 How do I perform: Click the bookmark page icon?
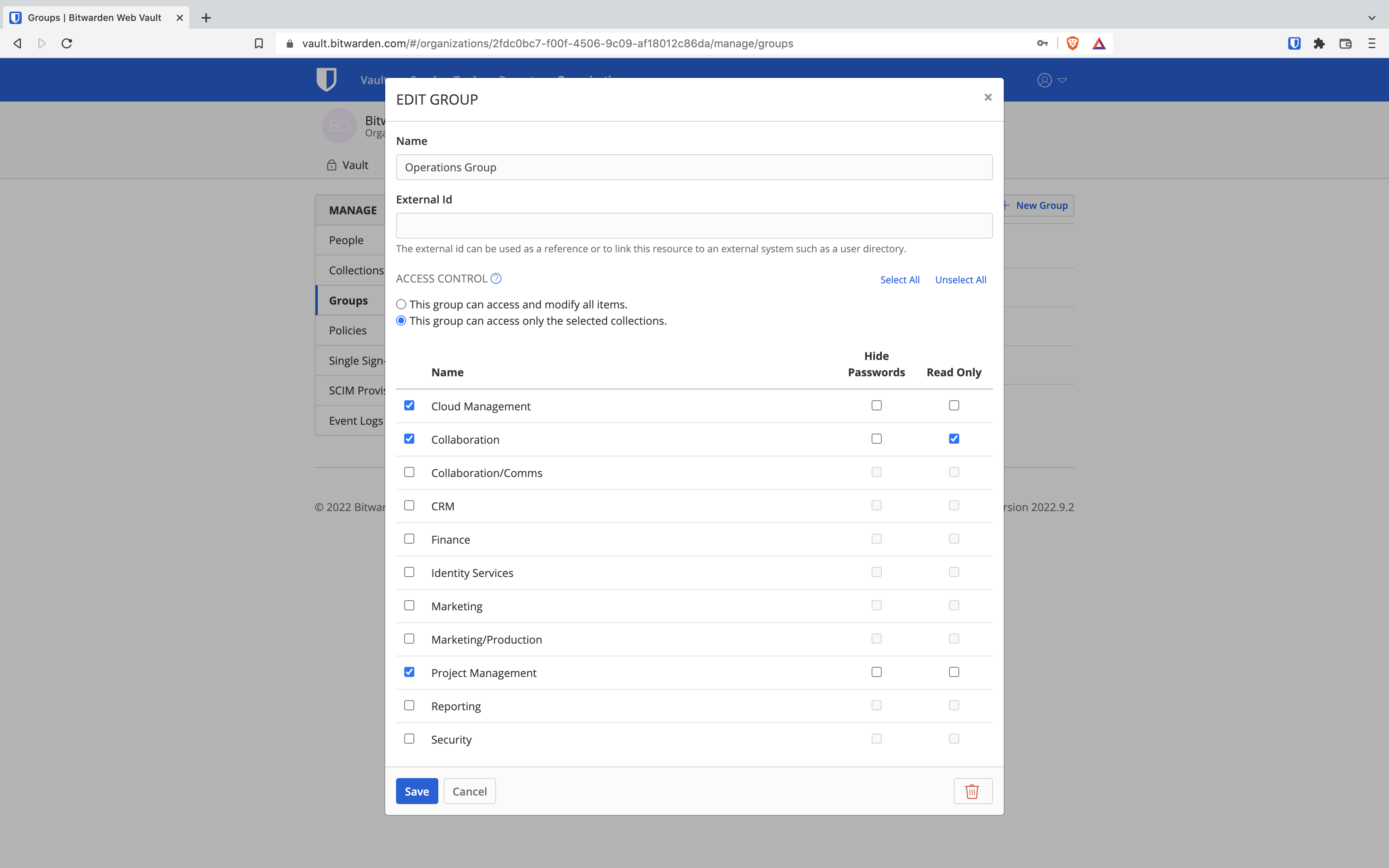click(x=259, y=44)
